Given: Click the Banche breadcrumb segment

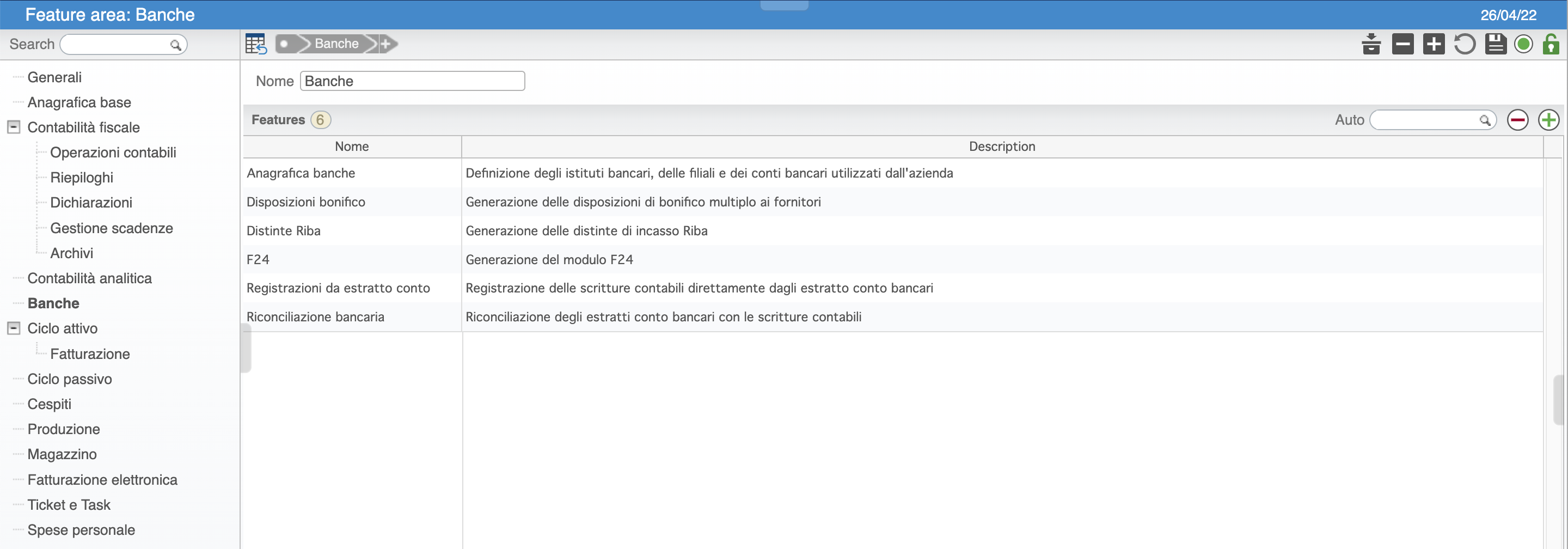Looking at the screenshot, I should 336,44.
